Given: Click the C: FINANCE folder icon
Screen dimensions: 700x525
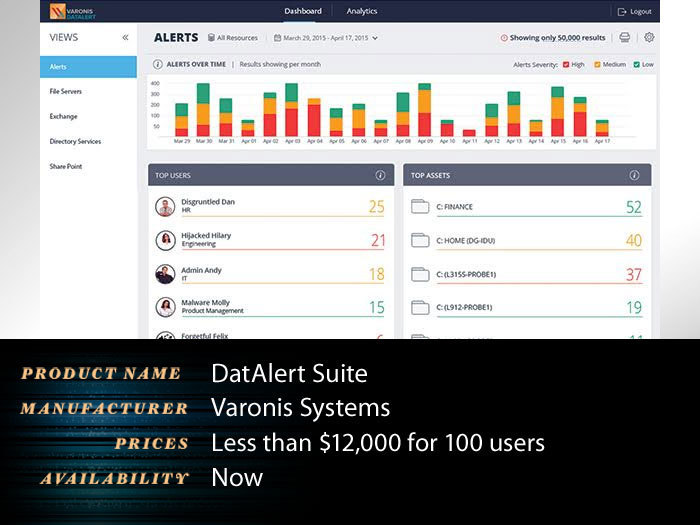Looking at the screenshot, I should [420, 206].
